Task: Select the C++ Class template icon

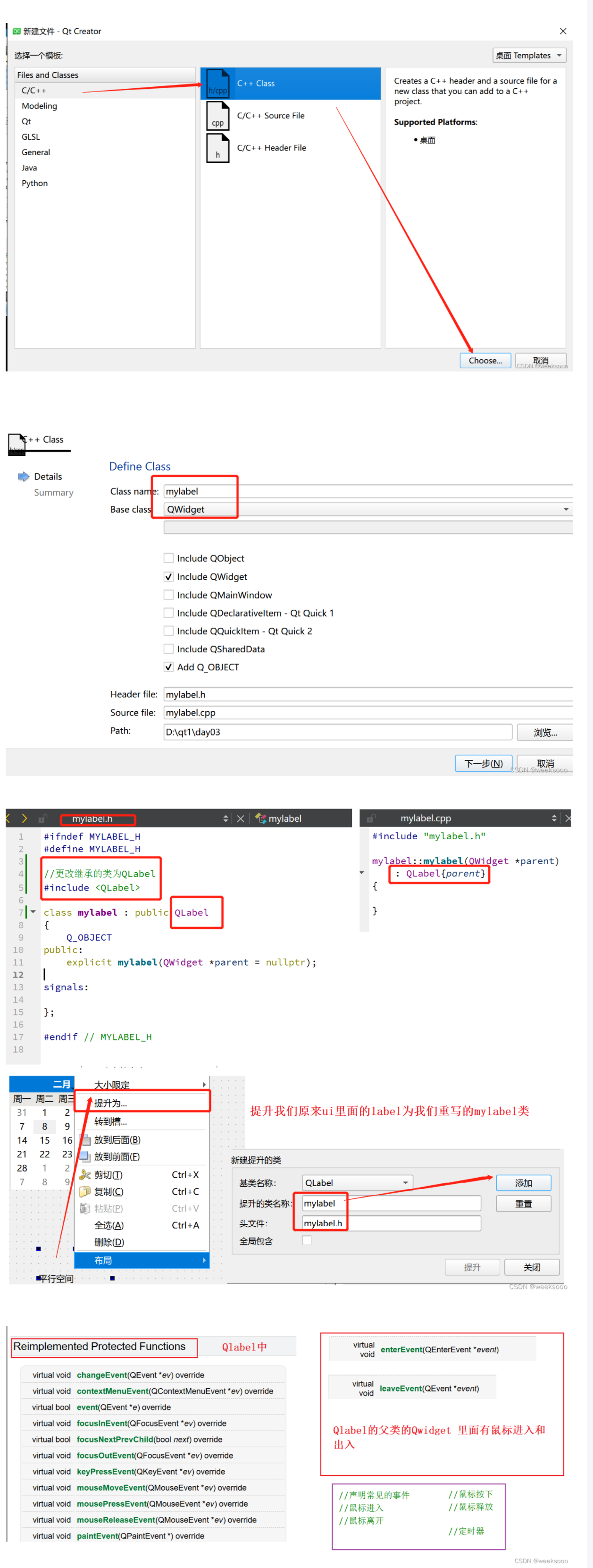Action: coord(217,84)
